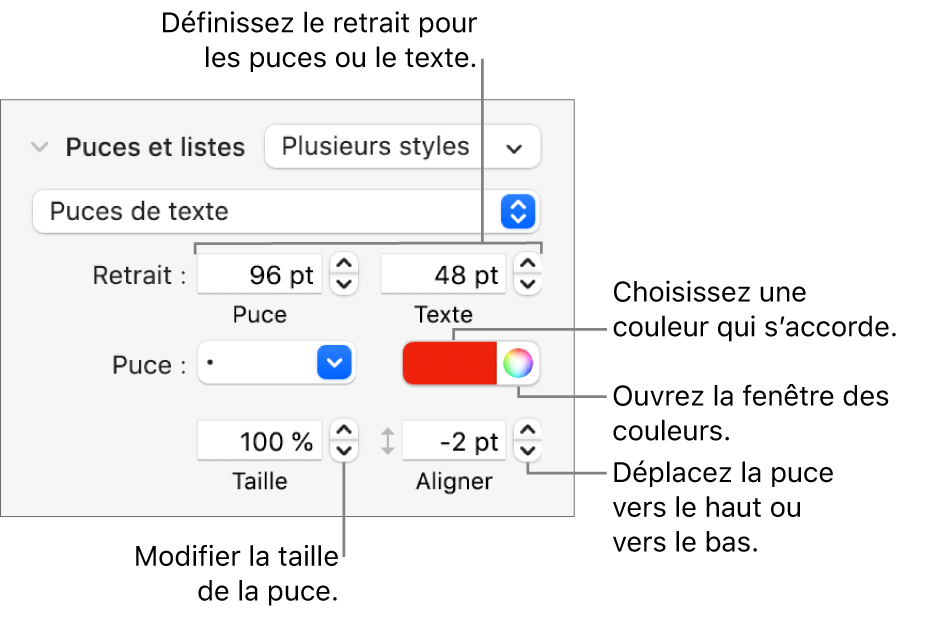The height and width of the screenshot is (617, 940).
Task: Click the Puces et listes heading
Action: tap(155, 147)
